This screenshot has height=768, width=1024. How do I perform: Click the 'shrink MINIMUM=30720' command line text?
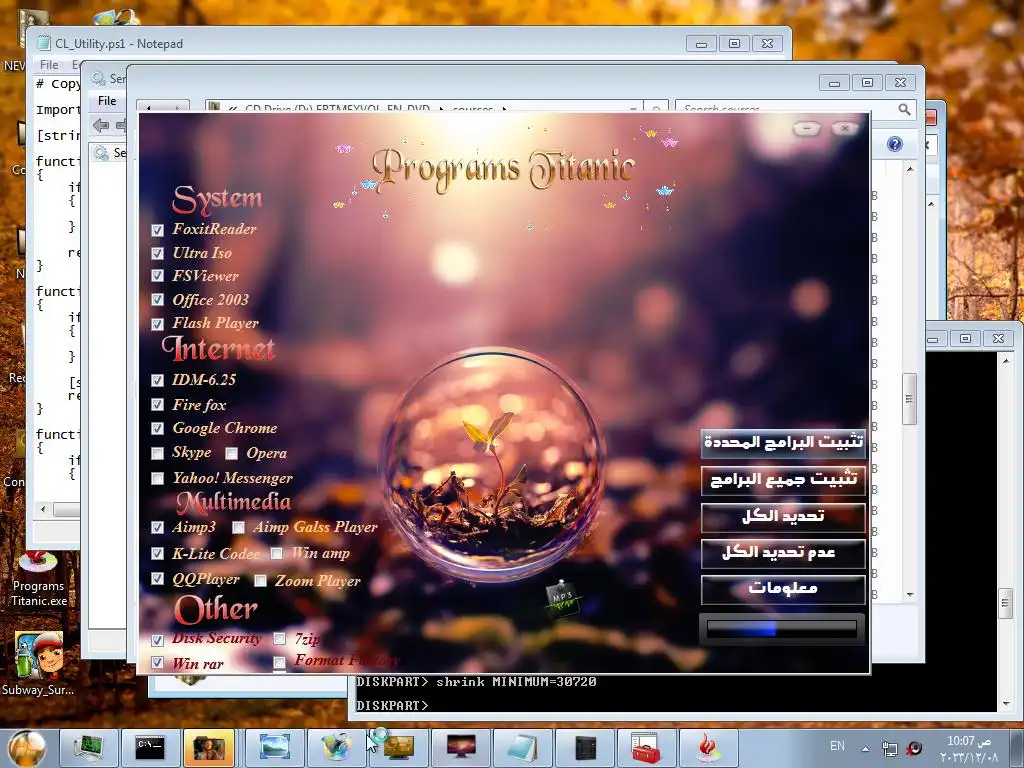coord(516,682)
